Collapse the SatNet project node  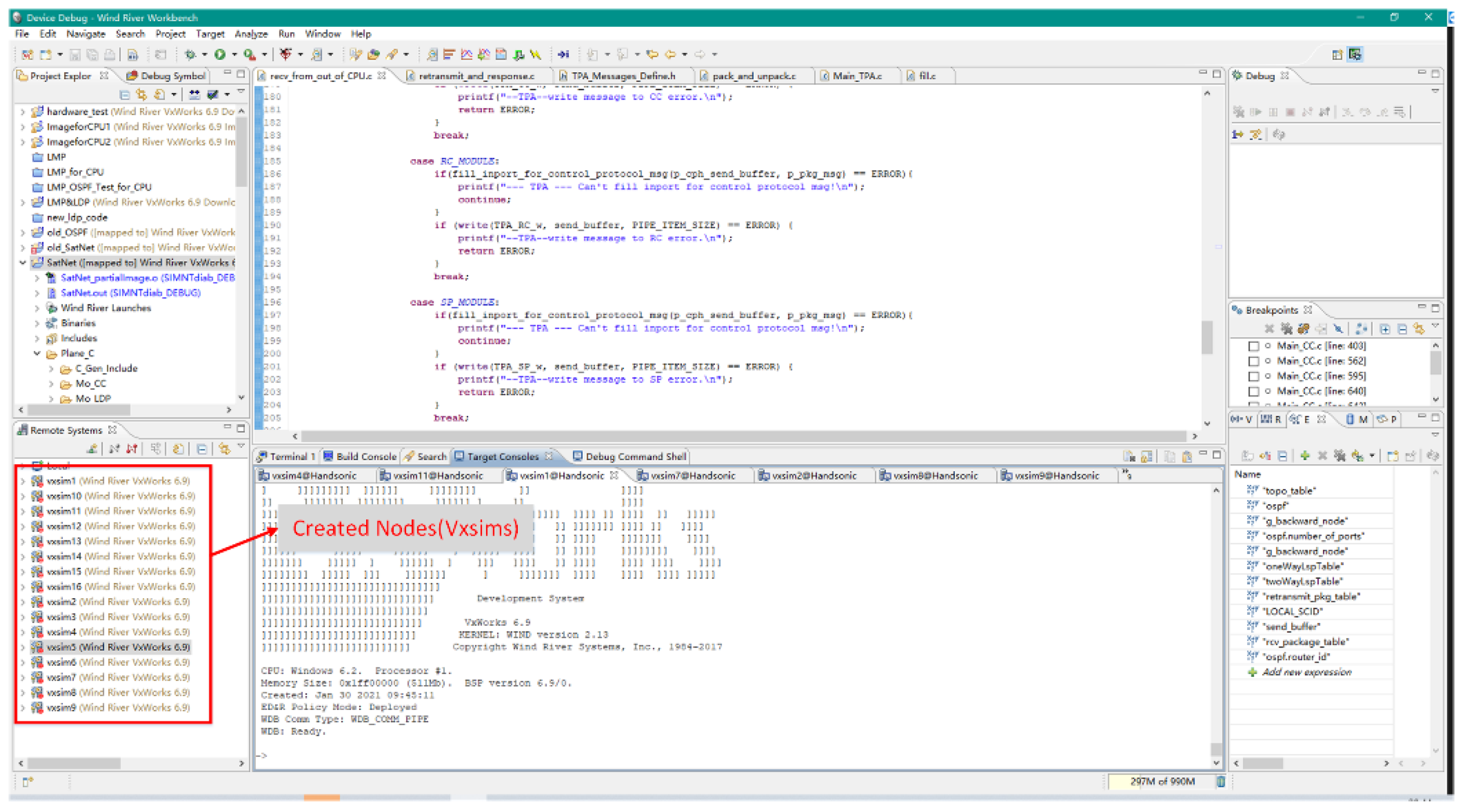(23, 262)
